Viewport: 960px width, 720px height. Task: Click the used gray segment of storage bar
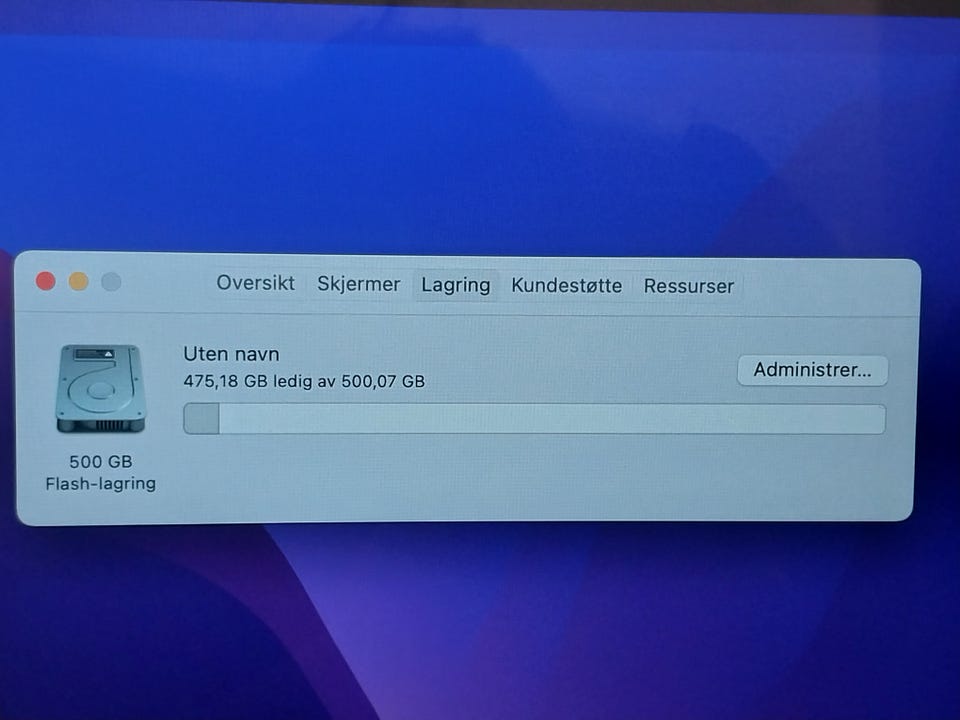201,419
